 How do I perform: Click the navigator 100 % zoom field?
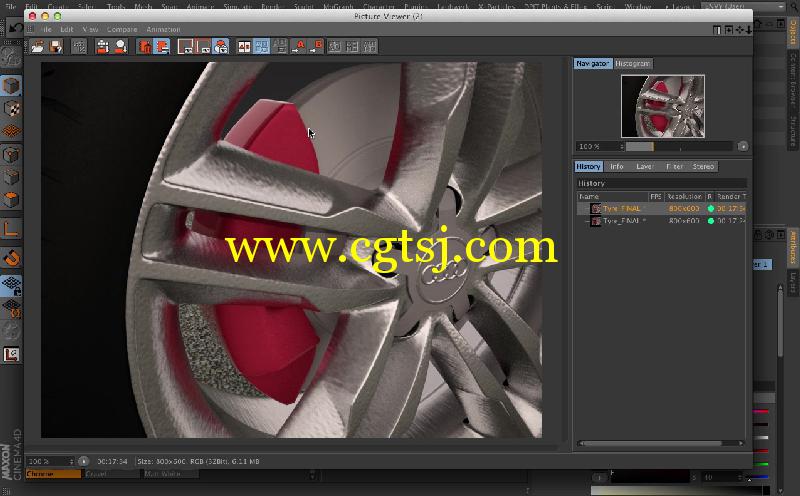599,146
